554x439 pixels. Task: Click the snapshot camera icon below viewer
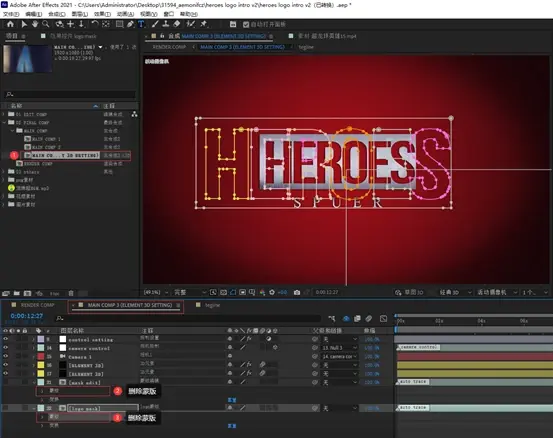pyautogui.click(x=297, y=292)
